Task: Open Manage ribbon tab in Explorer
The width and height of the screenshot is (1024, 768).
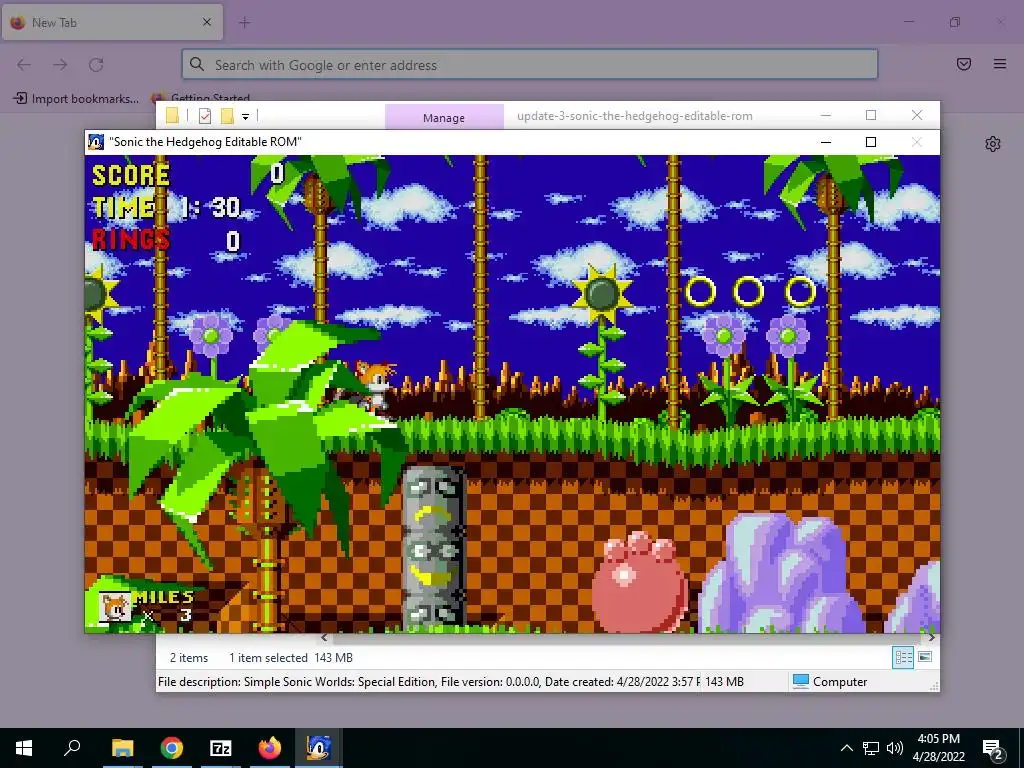Action: [x=444, y=117]
